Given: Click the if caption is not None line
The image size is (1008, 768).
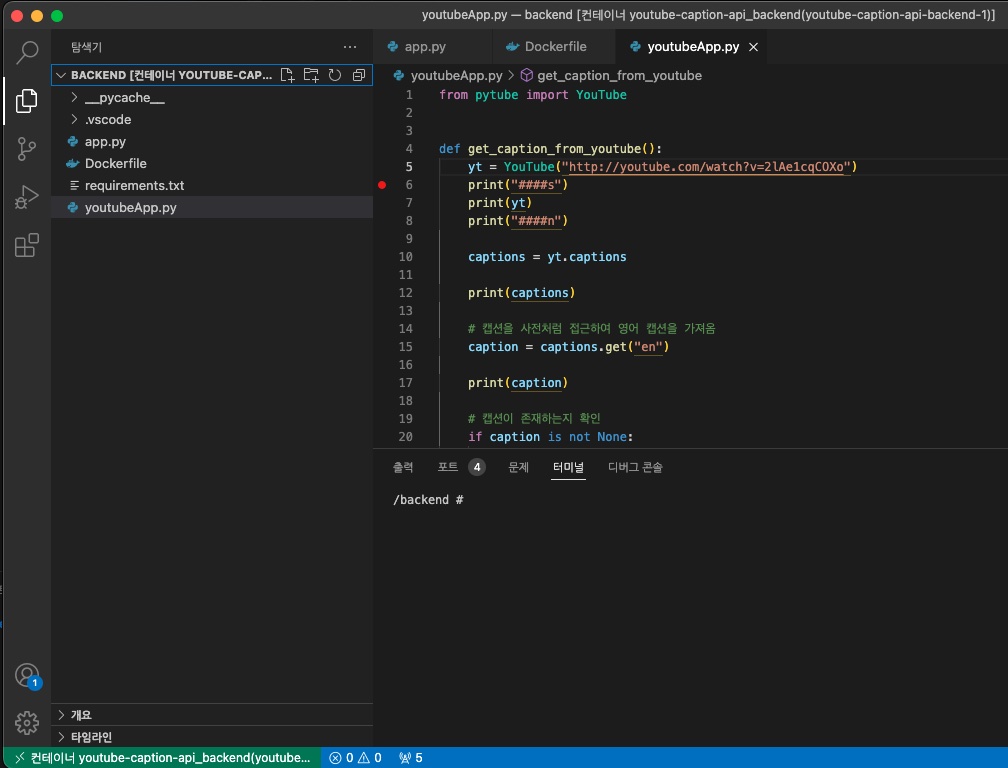Looking at the screenshot, I should pyautogui.click(x=550, y=437).
